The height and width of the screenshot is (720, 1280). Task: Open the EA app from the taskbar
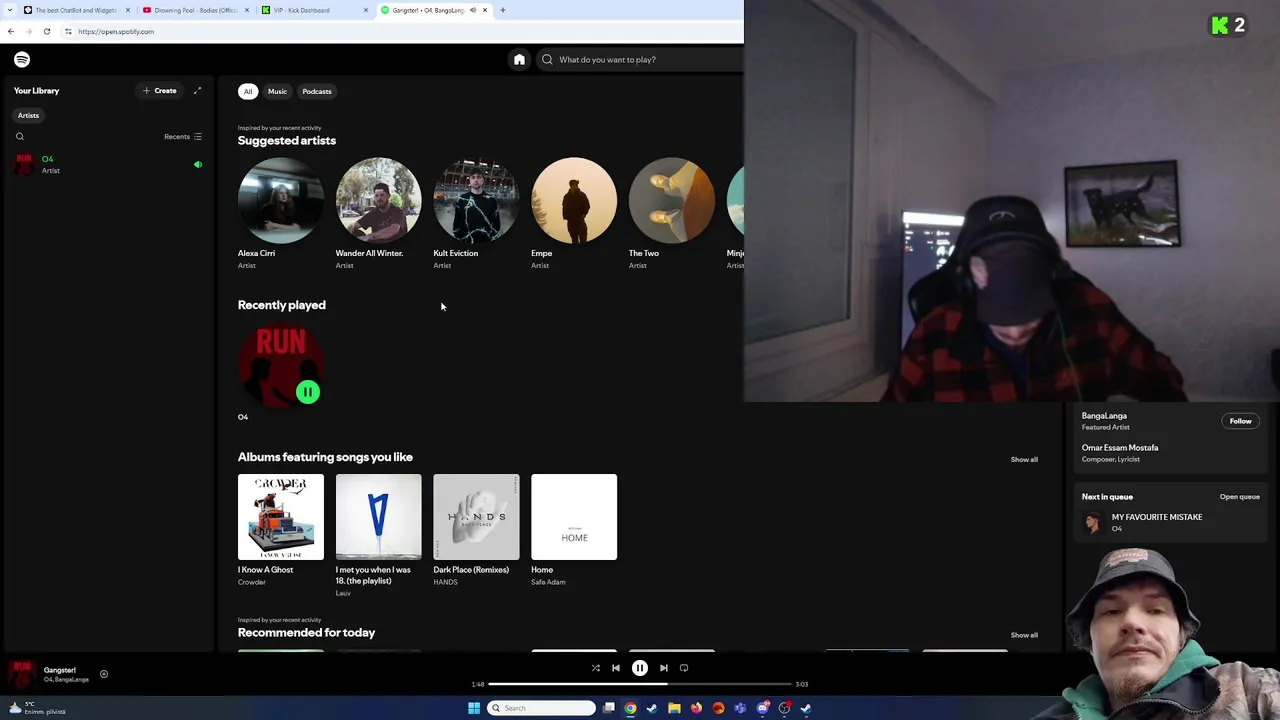tap(718, 708)
